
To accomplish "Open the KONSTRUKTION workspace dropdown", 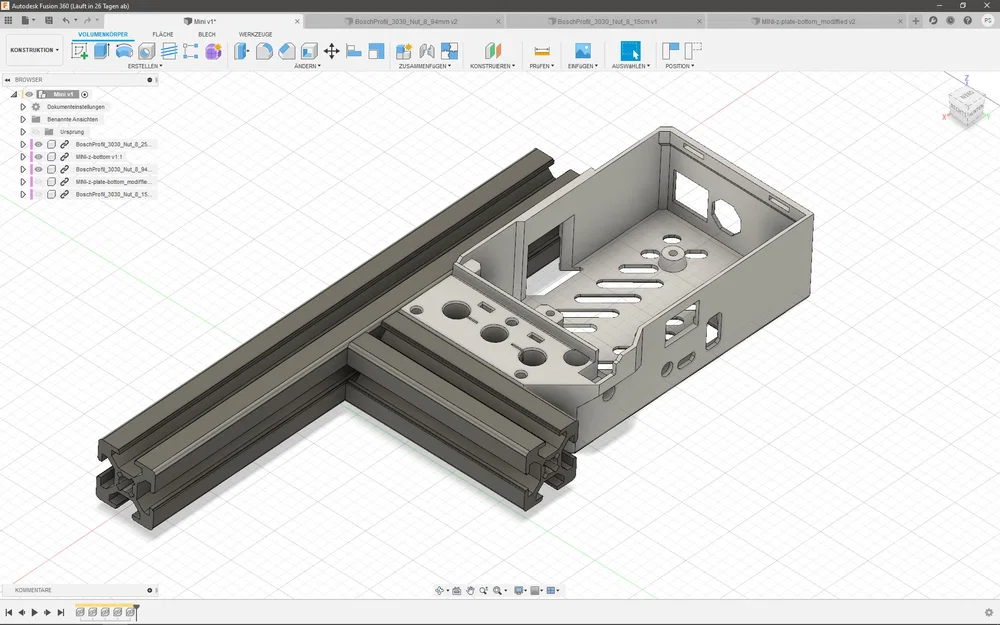I will pyautogui.click(x=34, y=50).
